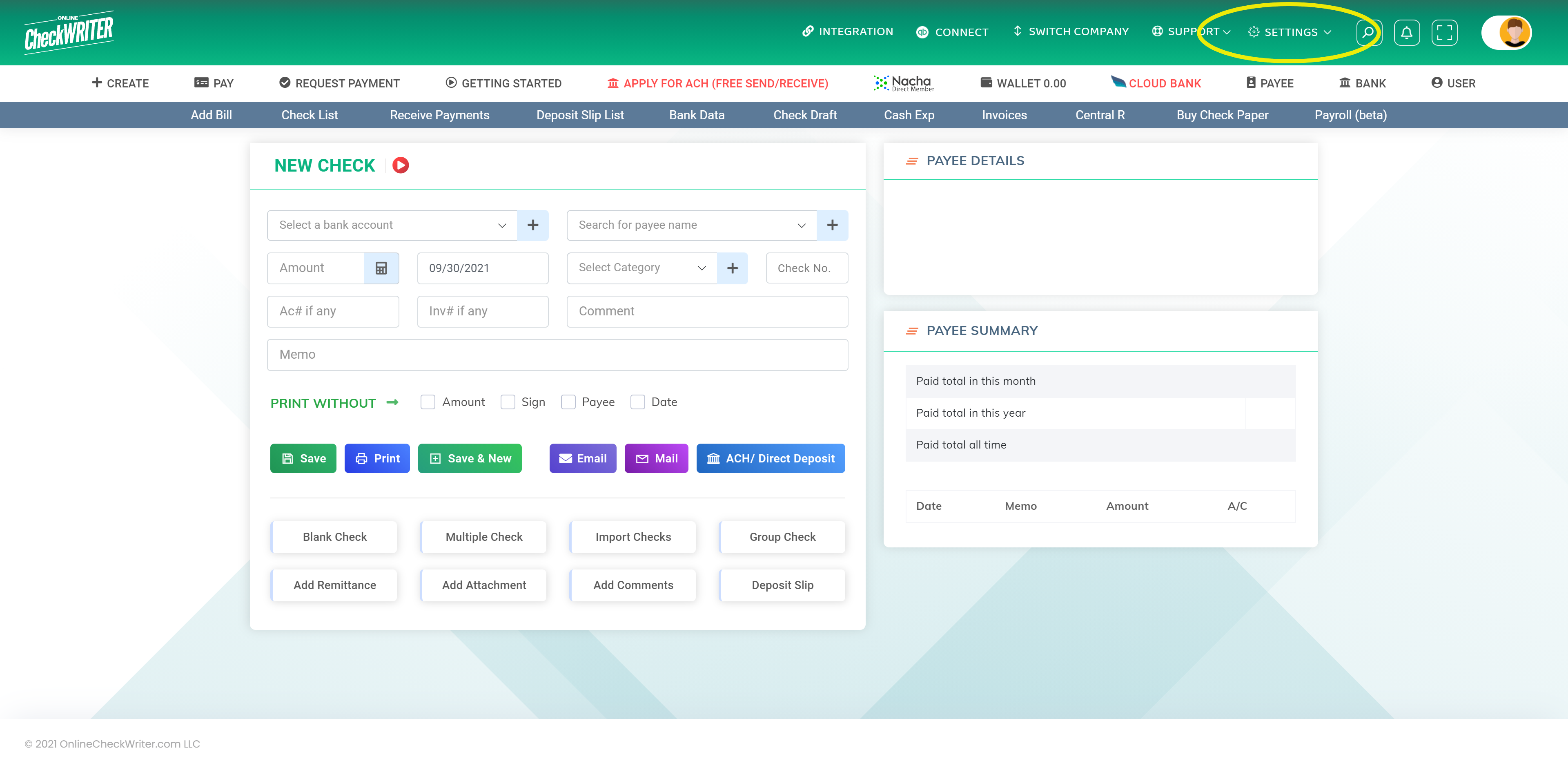Click the Inv# if any field

483,311
